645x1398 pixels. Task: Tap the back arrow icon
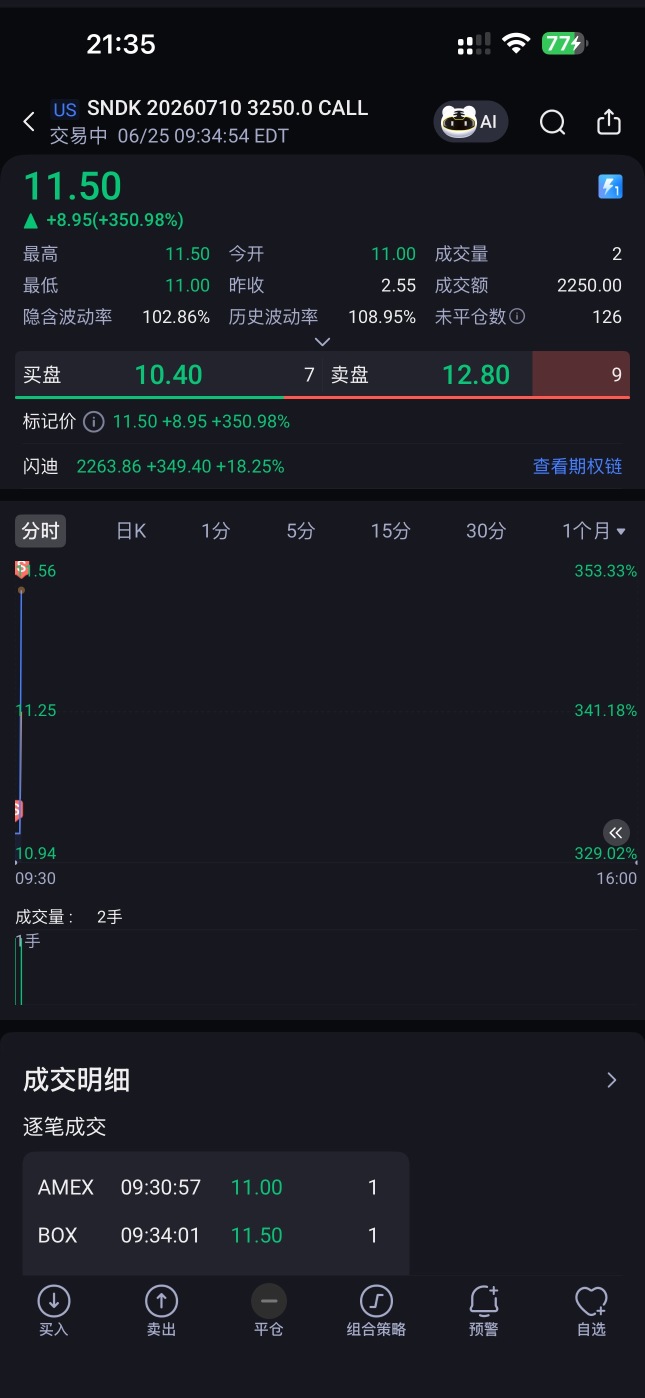point(29,122)
